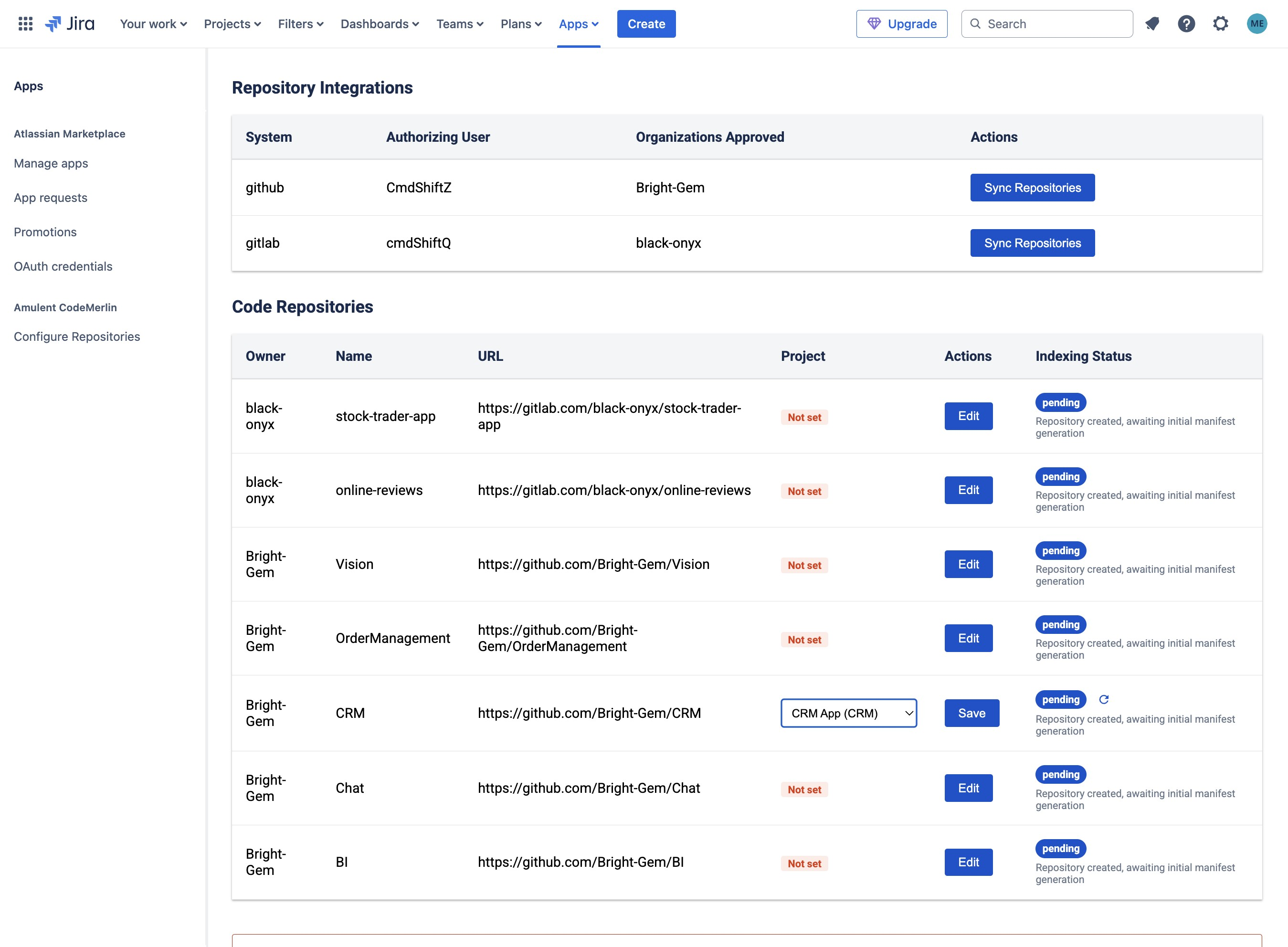Open Configure Repositories in the sidebar
The height and width of the screenshot is (947, 1288).
point(77,337)
